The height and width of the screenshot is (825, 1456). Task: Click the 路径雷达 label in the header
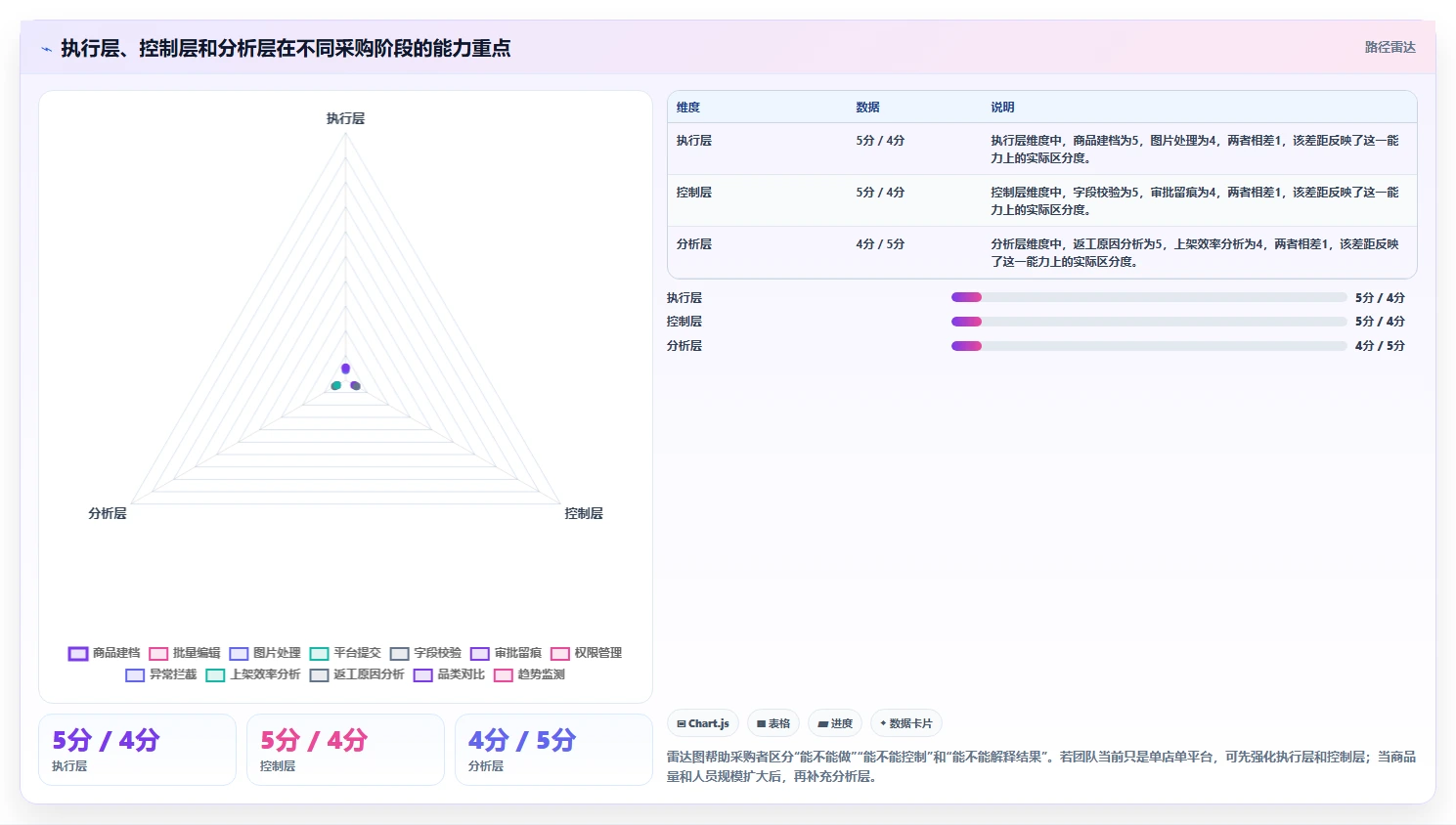[x=1390, y=47]
